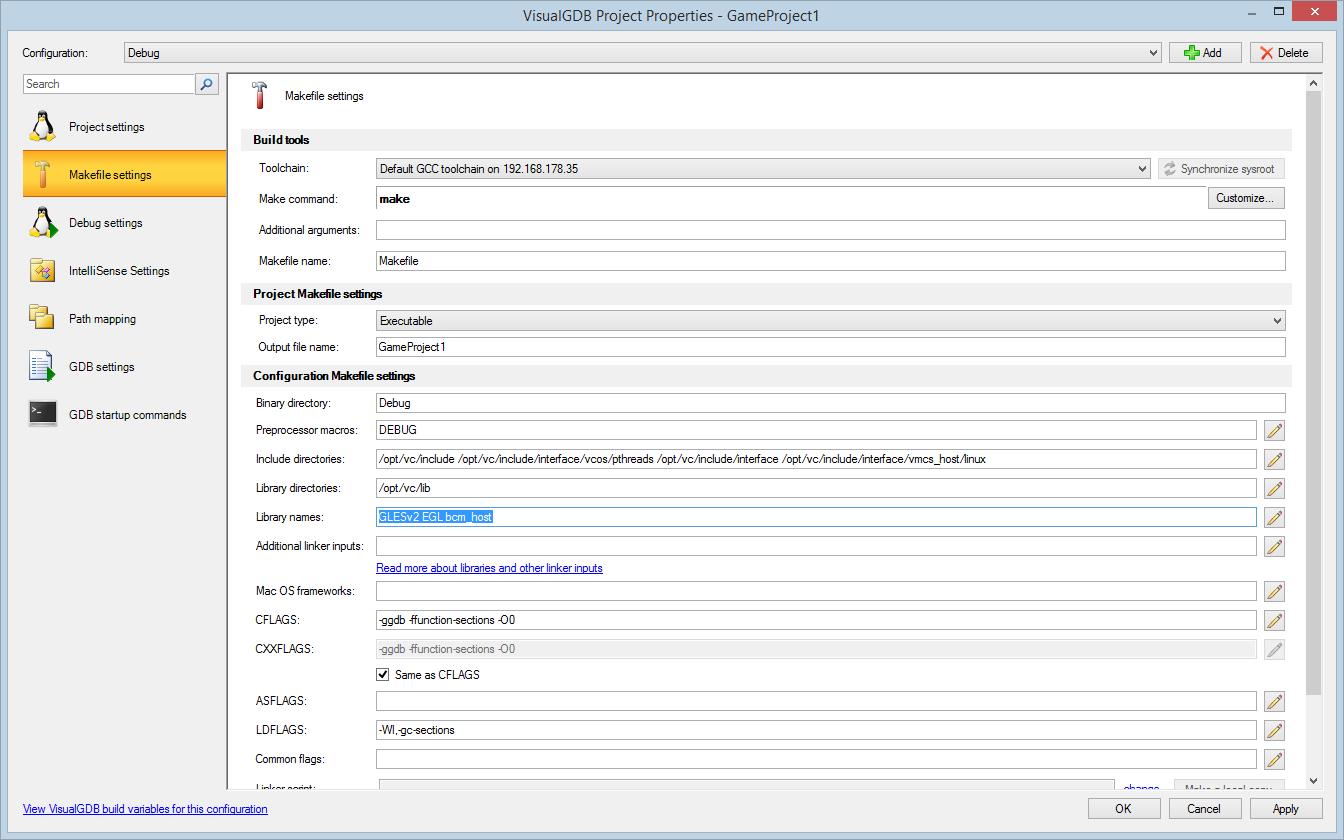Click the Include directories field
This screenshot has height=840, width=1344.
coord(816,459)
